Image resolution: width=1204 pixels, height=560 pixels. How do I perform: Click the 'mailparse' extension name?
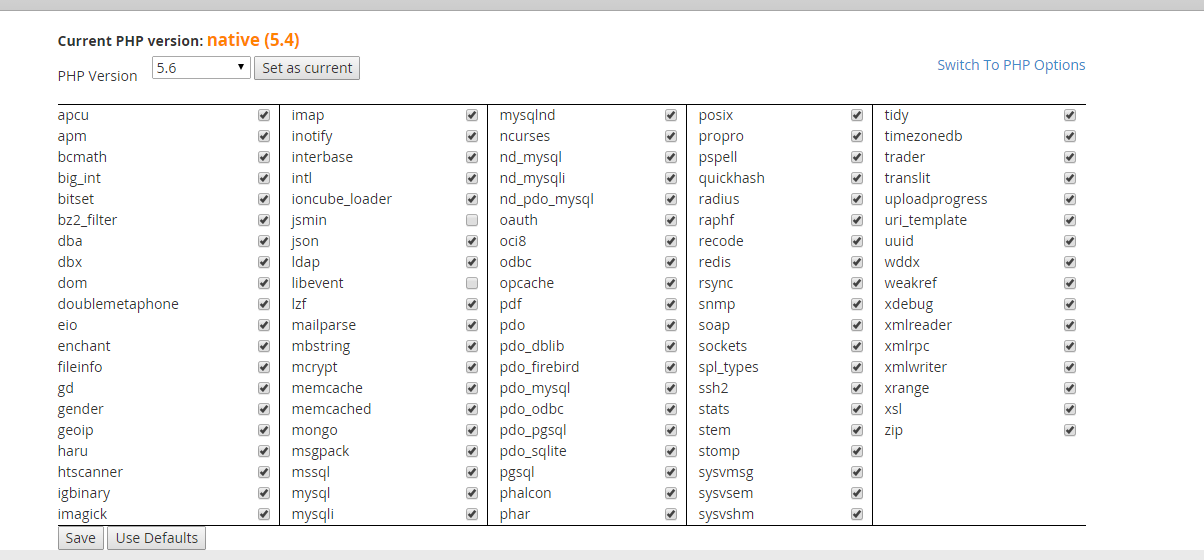click(324, 325)
